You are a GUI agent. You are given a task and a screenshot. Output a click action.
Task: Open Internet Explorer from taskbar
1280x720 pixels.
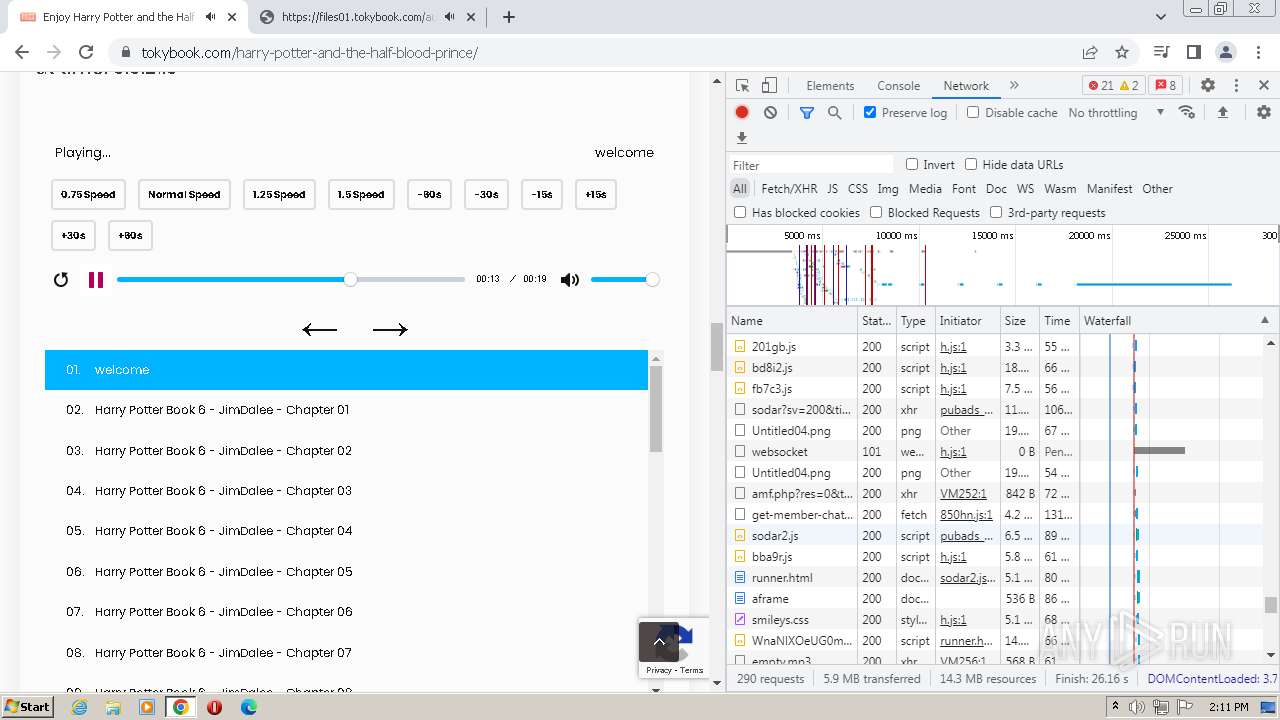pos(80,706)
